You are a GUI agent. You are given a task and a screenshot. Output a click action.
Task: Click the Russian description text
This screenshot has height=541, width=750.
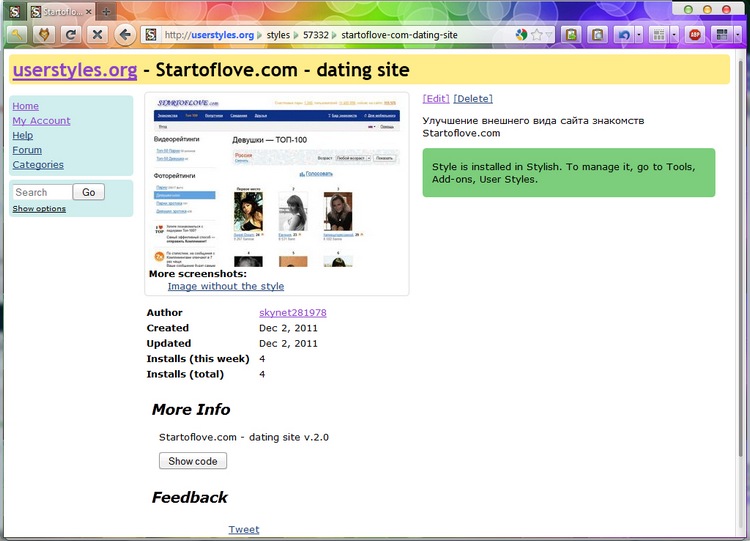[x=533, y=127]
